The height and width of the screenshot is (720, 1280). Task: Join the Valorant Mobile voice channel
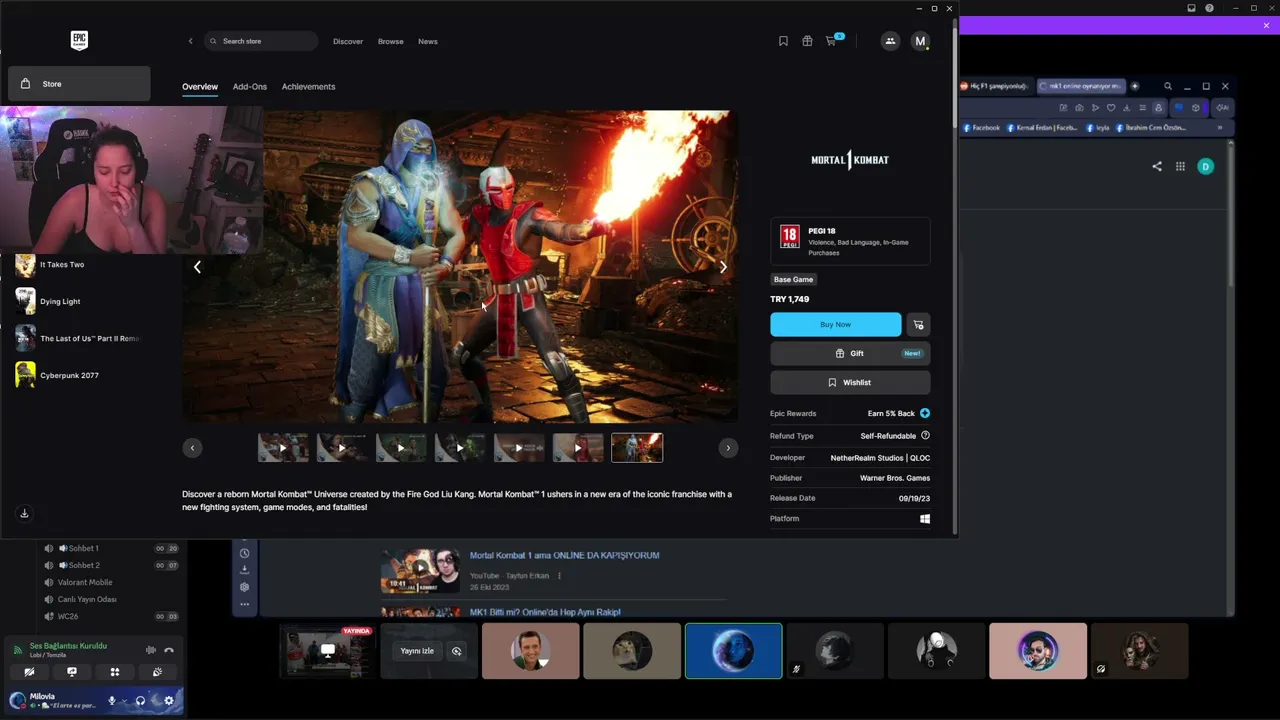tap(85, 582)
